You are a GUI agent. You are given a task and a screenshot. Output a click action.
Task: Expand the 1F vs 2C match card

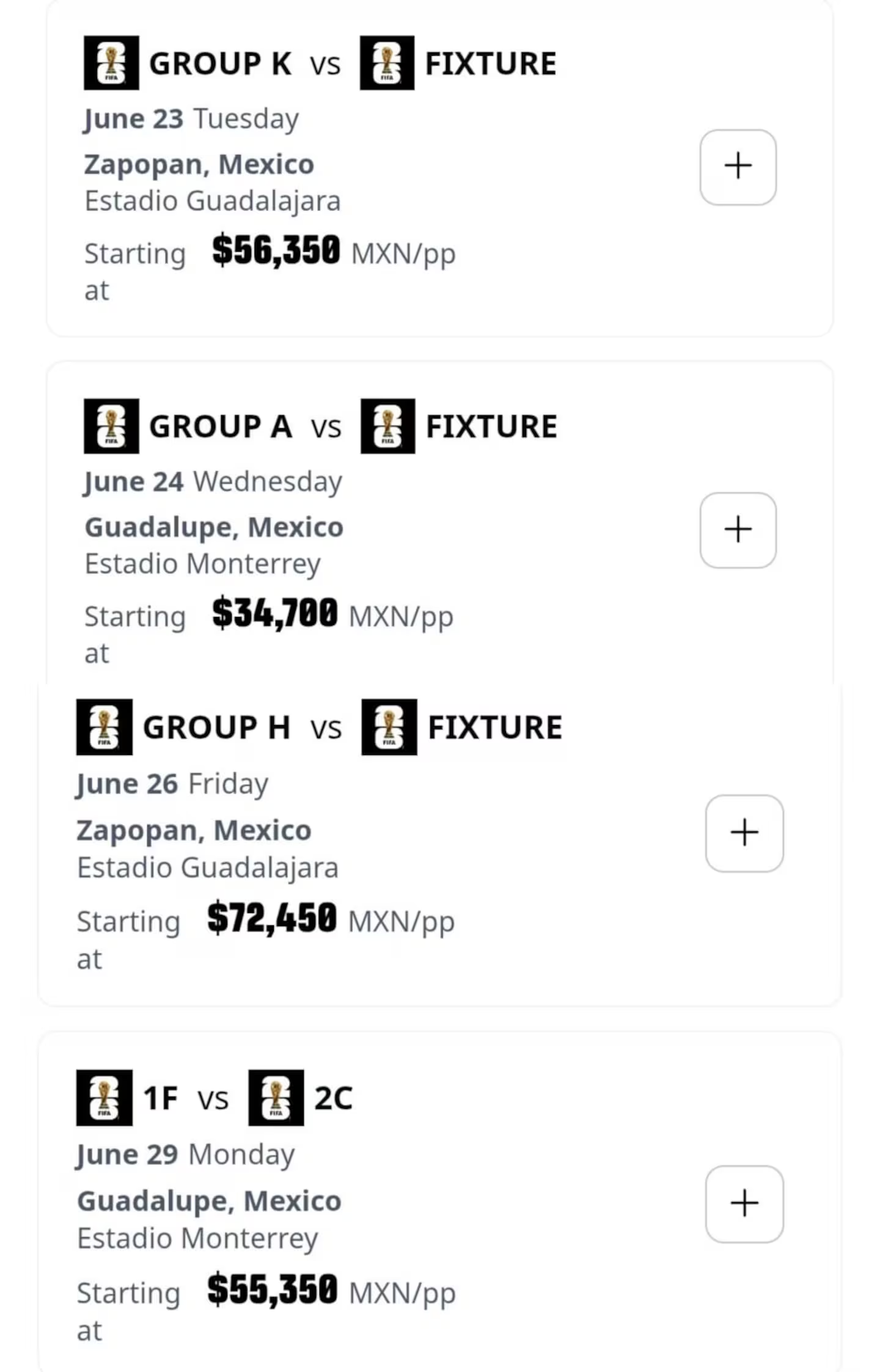point(744,1203)
